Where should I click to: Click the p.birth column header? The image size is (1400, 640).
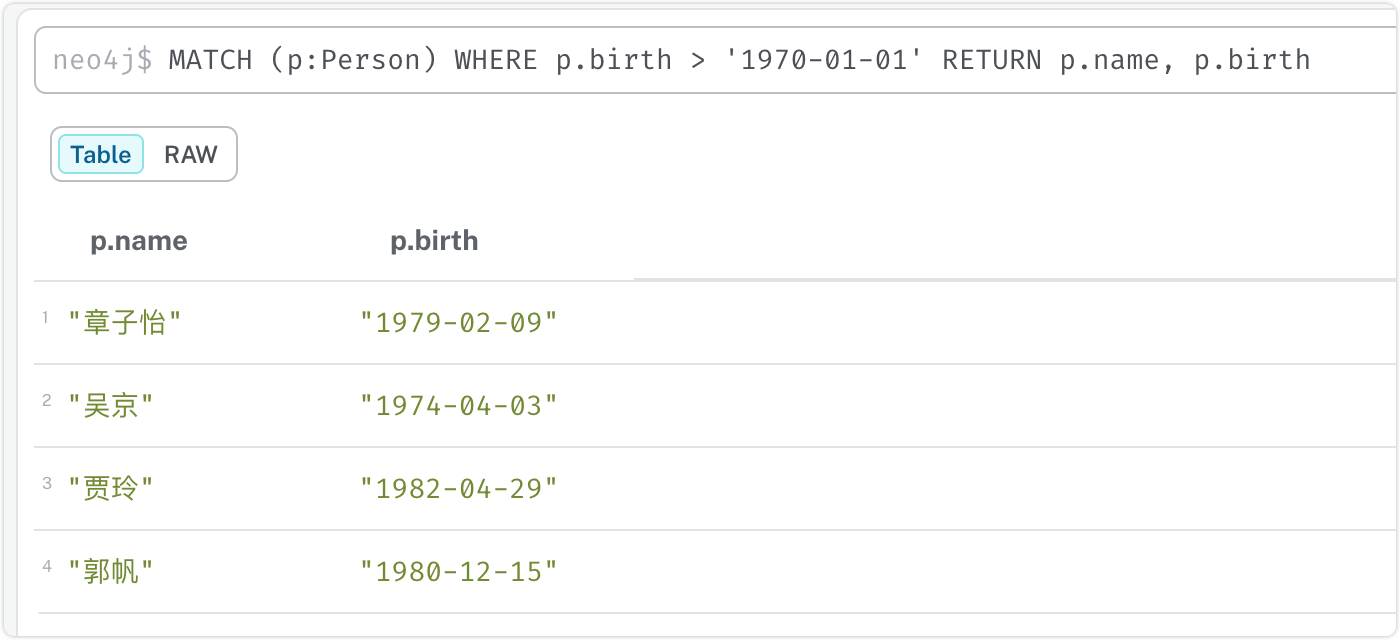(x=434, y=241)
